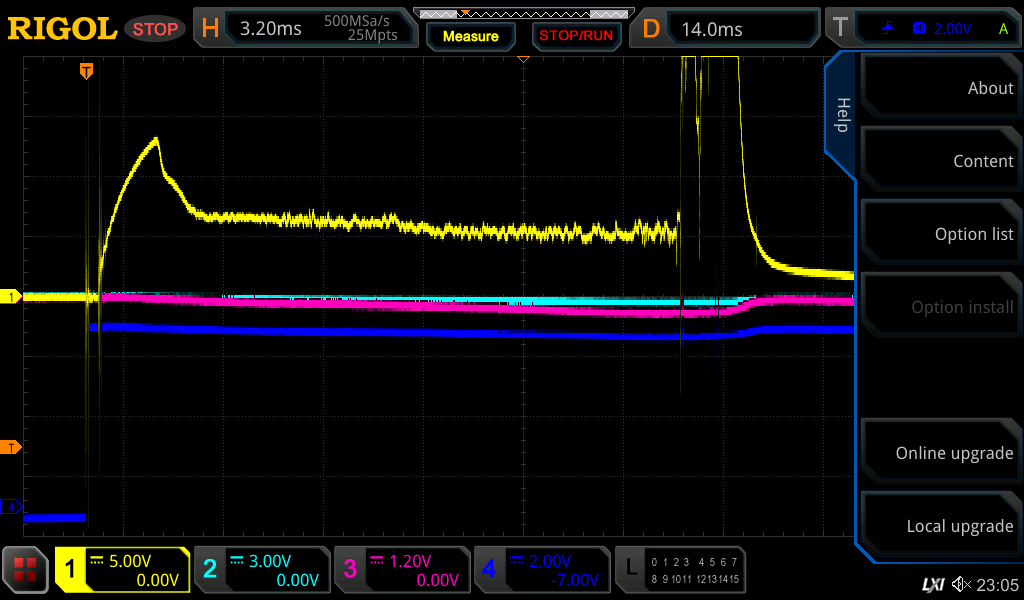Toggle channel 1 with 5.00V scale
The image size is (1024, 600).
coord(123,570)
